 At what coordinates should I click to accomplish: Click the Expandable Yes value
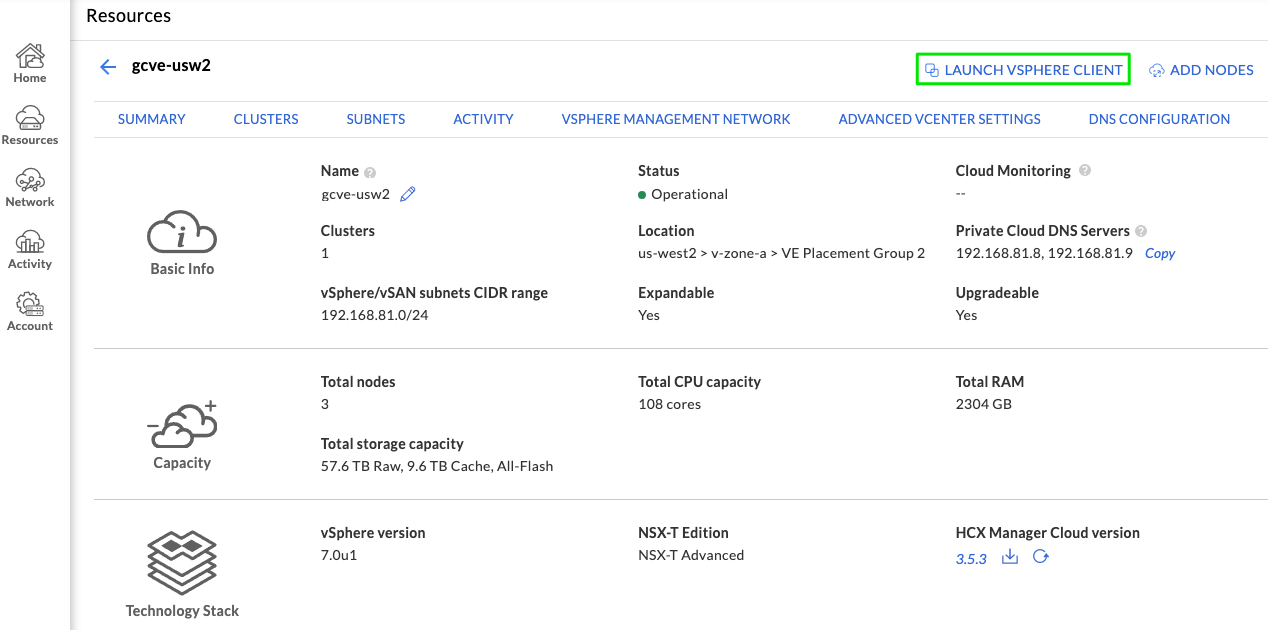pyautogui.click(x=649, y=315)
